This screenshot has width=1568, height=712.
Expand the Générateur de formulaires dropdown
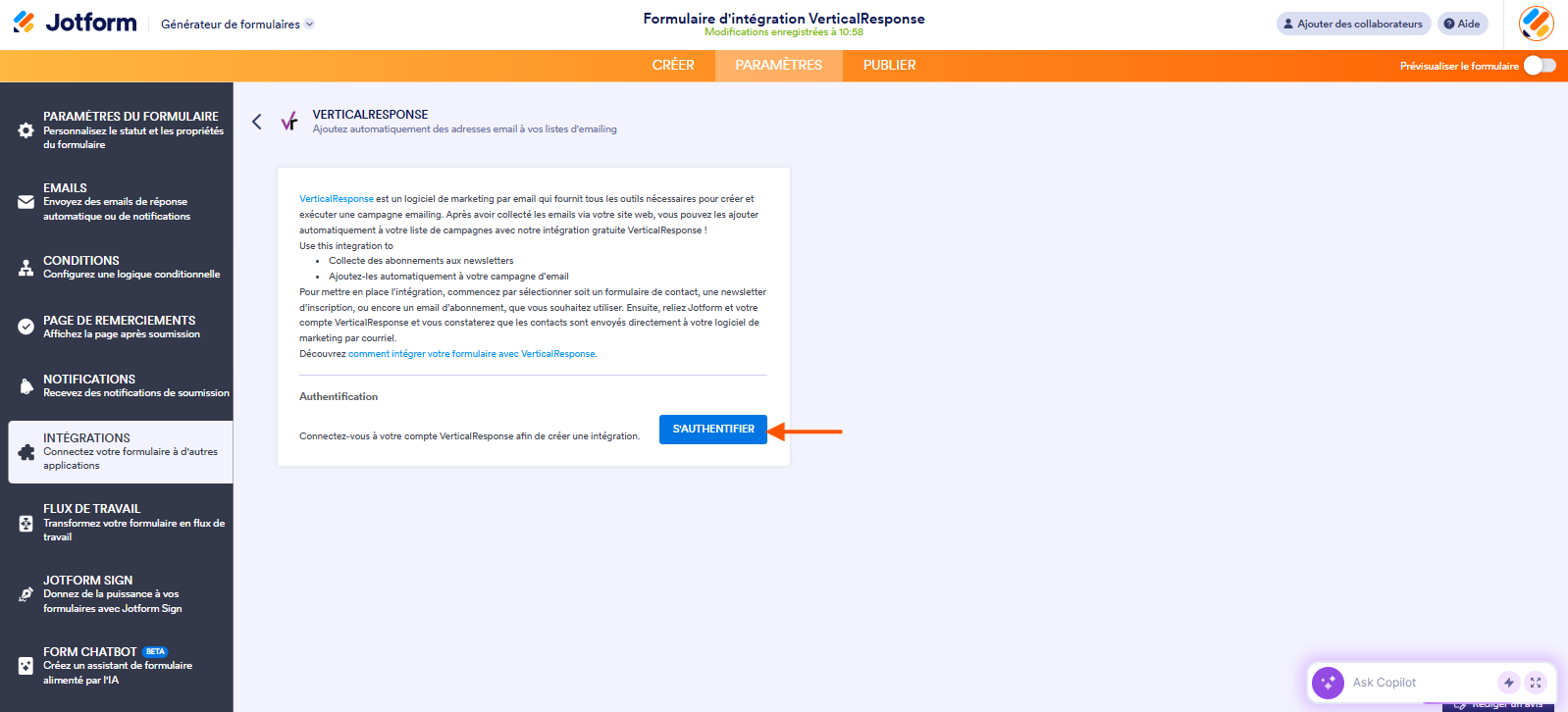point(309,25)
